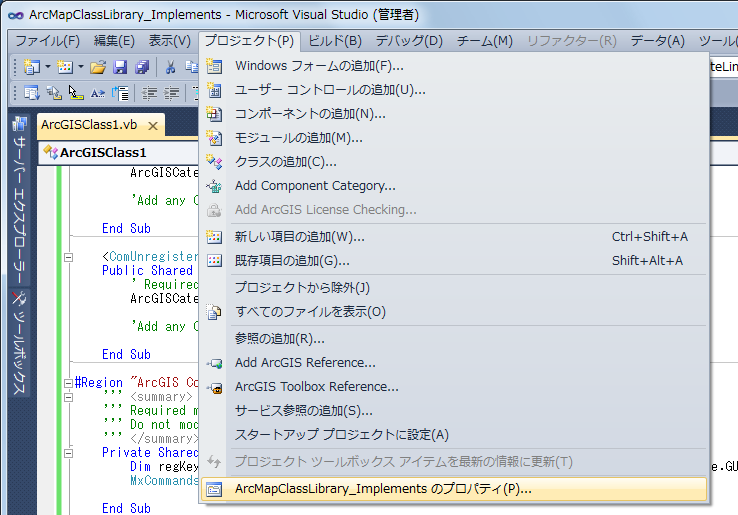Choose 新しい項目の追加(W)...

tap(454, 237)
